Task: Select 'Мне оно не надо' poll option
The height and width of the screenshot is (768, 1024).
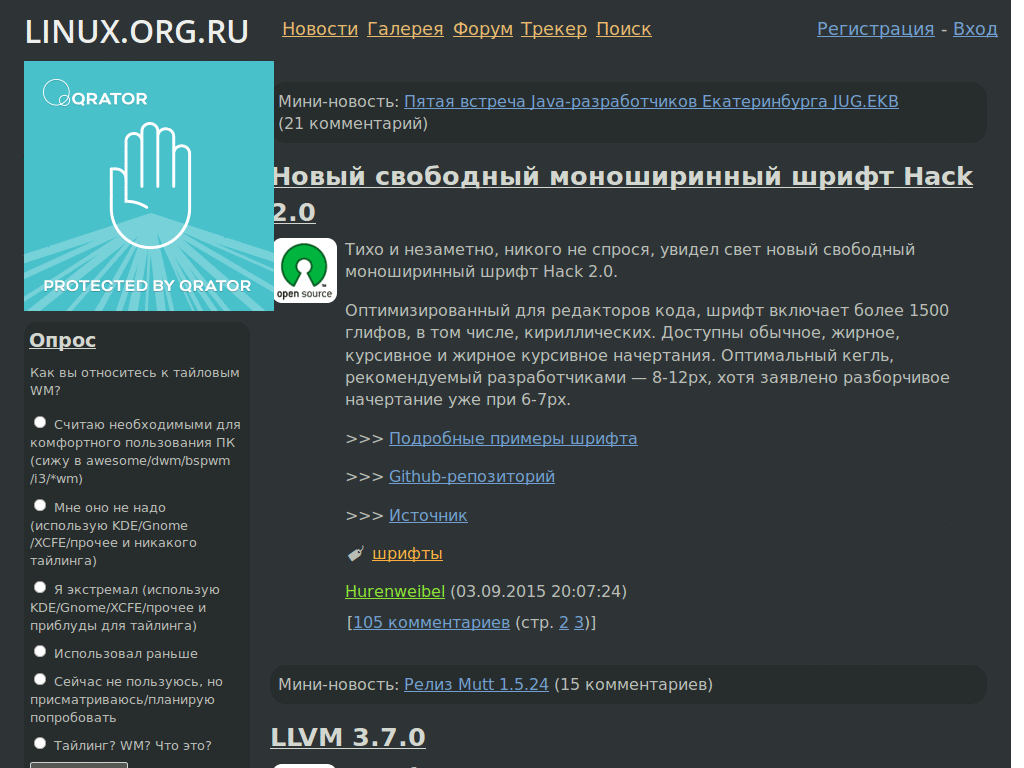Action: (40, 505)
